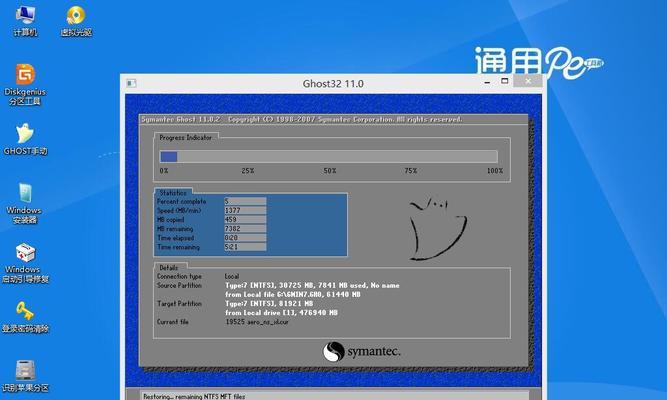Viewport: 667px width, 400px height.
Task: Click the 0% progress marker label
Action: tap(164, 171)
